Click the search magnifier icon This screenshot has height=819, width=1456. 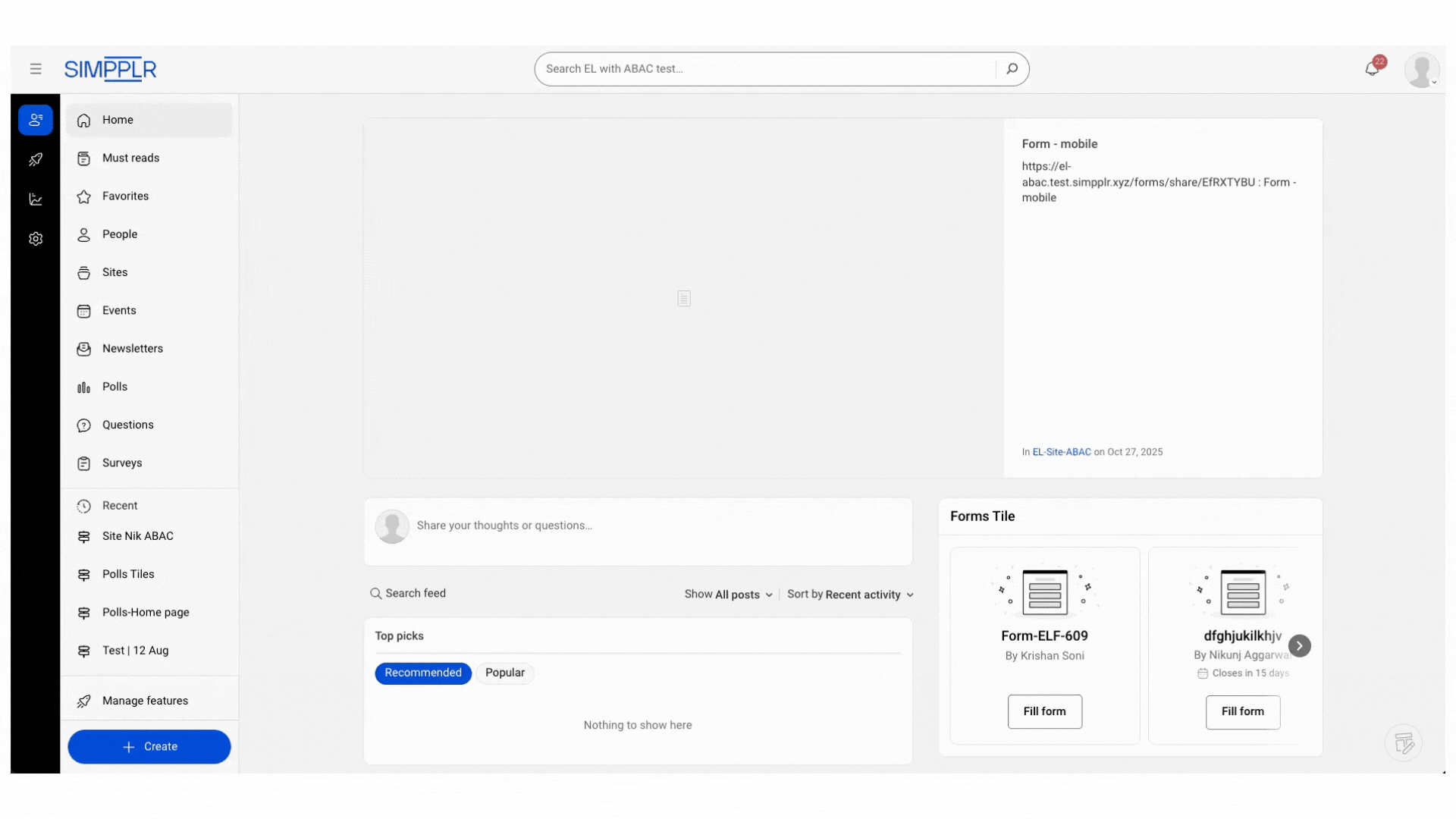click(1012, 69)
